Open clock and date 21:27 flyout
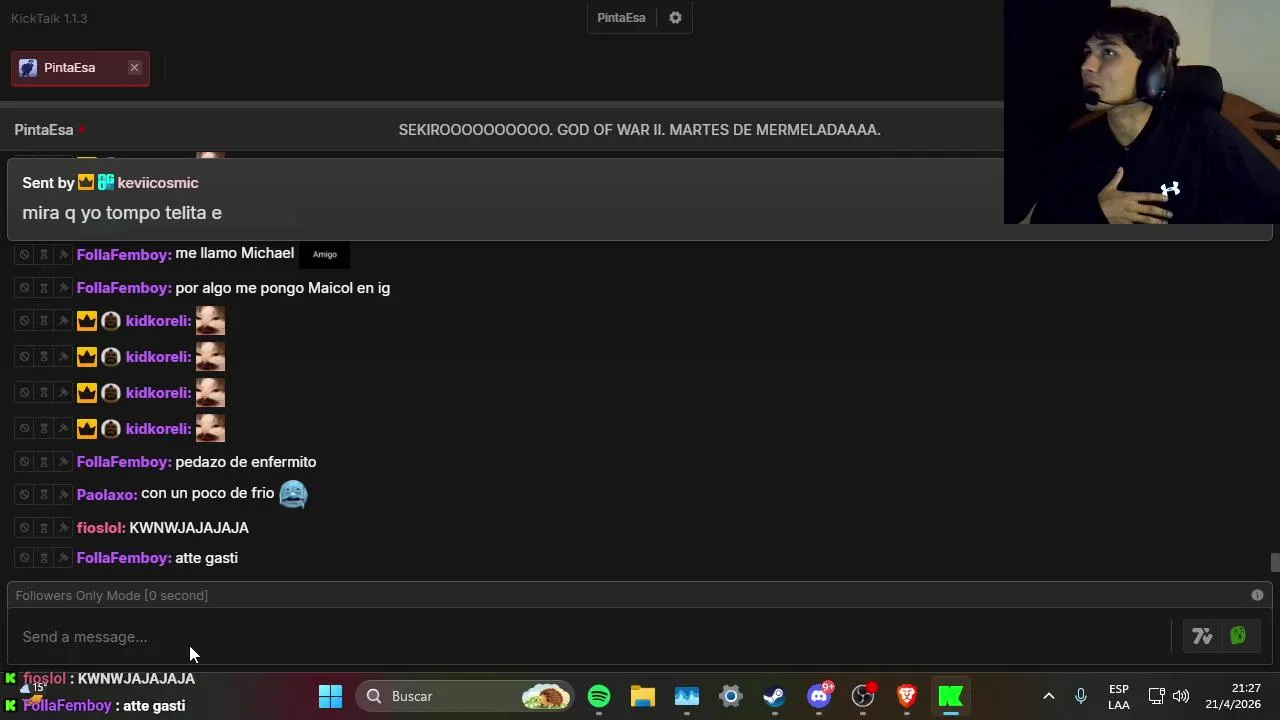This screenshot has height=720, width=1280. 1233,696
